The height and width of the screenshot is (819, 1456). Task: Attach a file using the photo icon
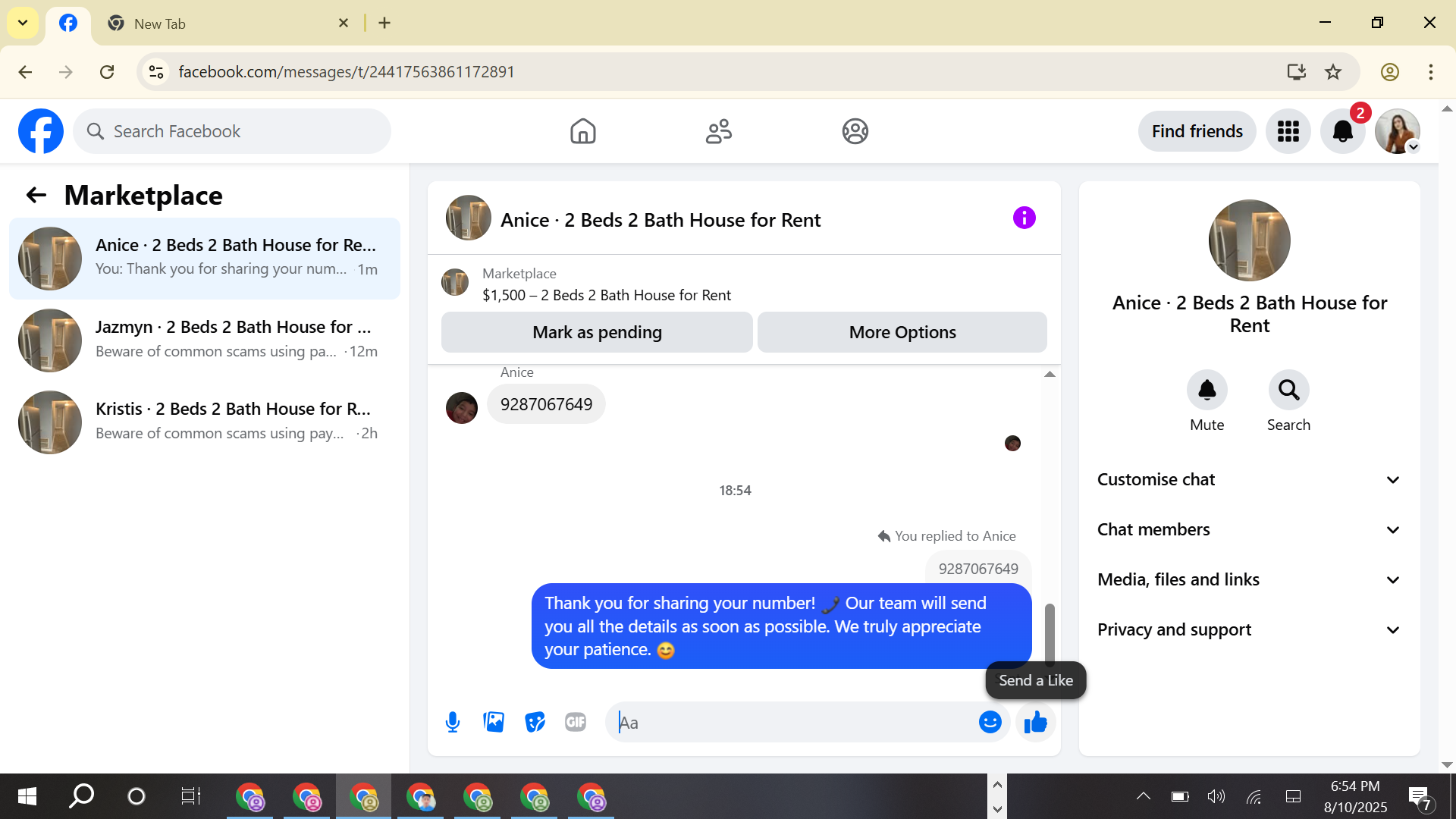[494, 722]
